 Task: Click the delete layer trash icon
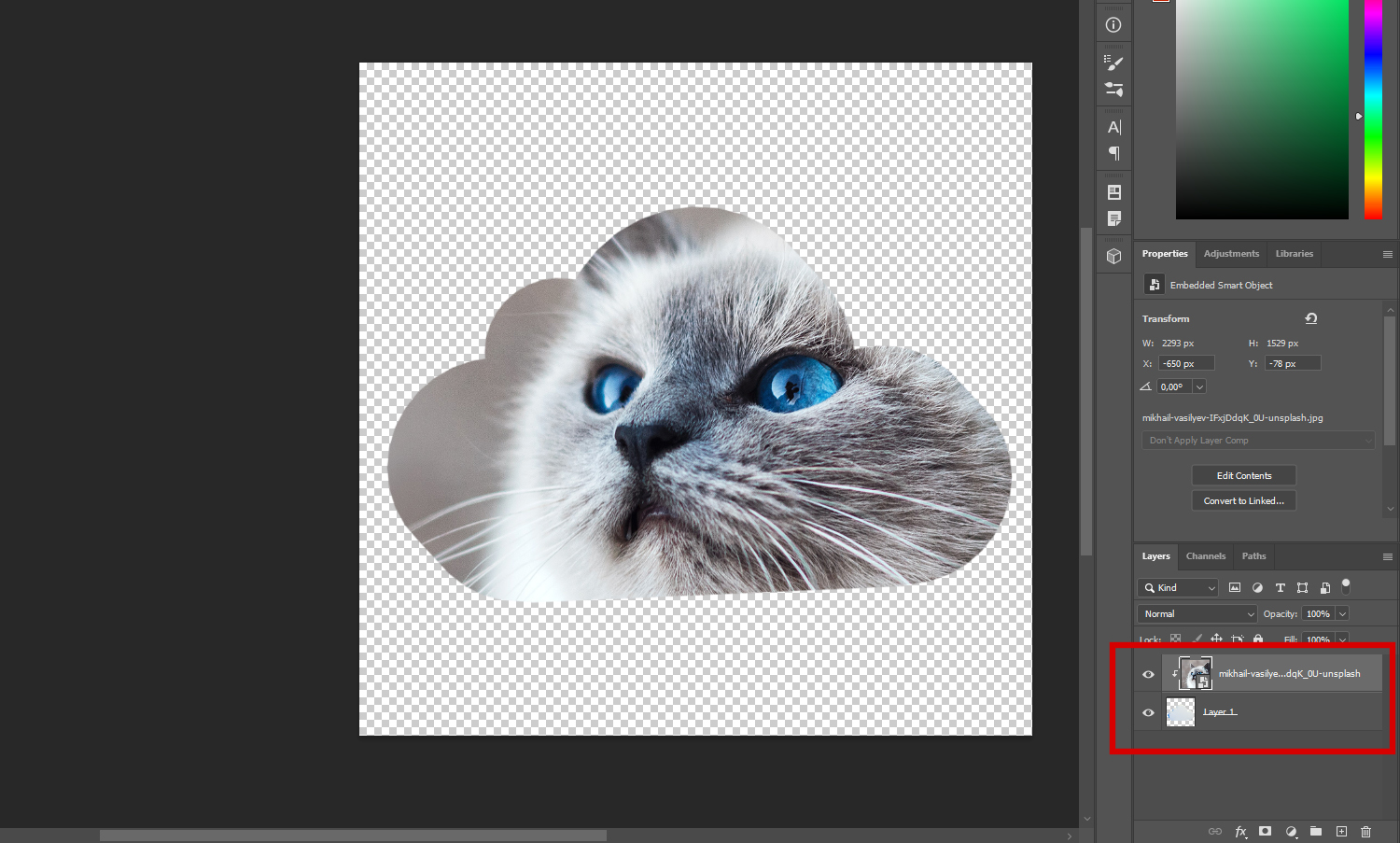(x=1365, y=831)
